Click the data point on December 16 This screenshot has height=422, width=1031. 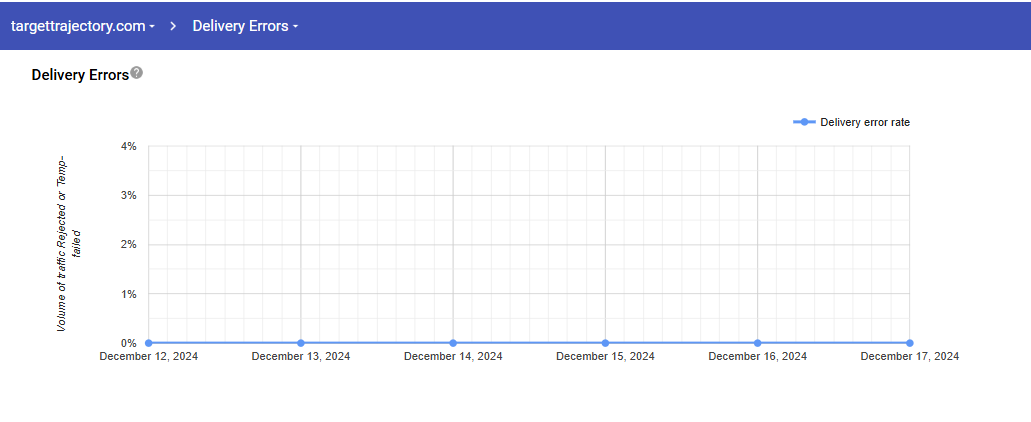757,343
